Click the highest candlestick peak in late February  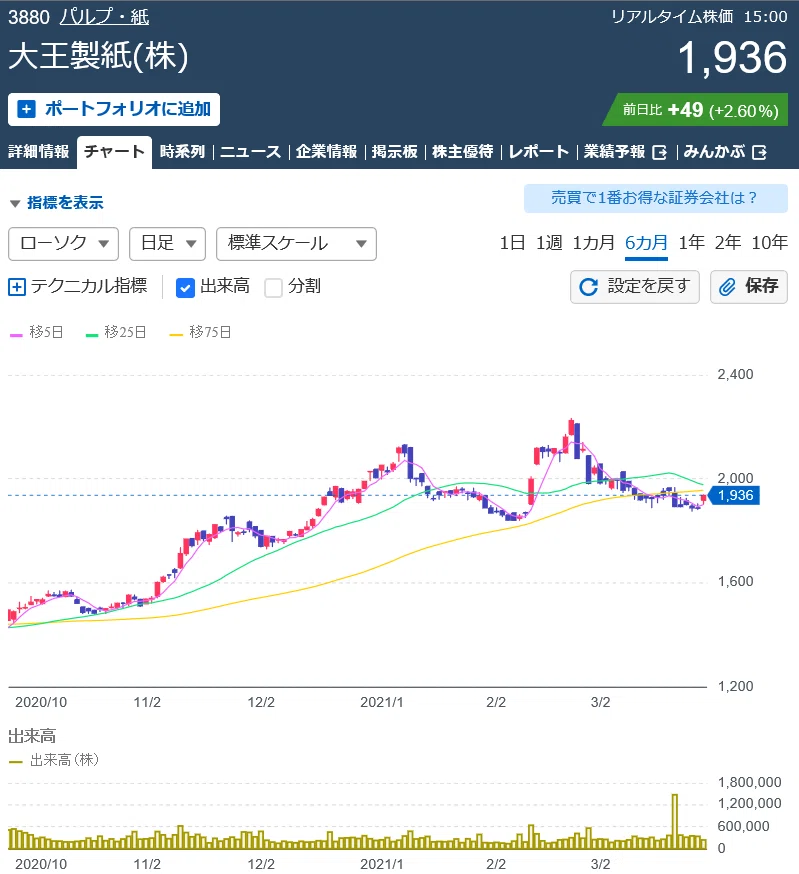pyautogui.click(x=572, y=429)
